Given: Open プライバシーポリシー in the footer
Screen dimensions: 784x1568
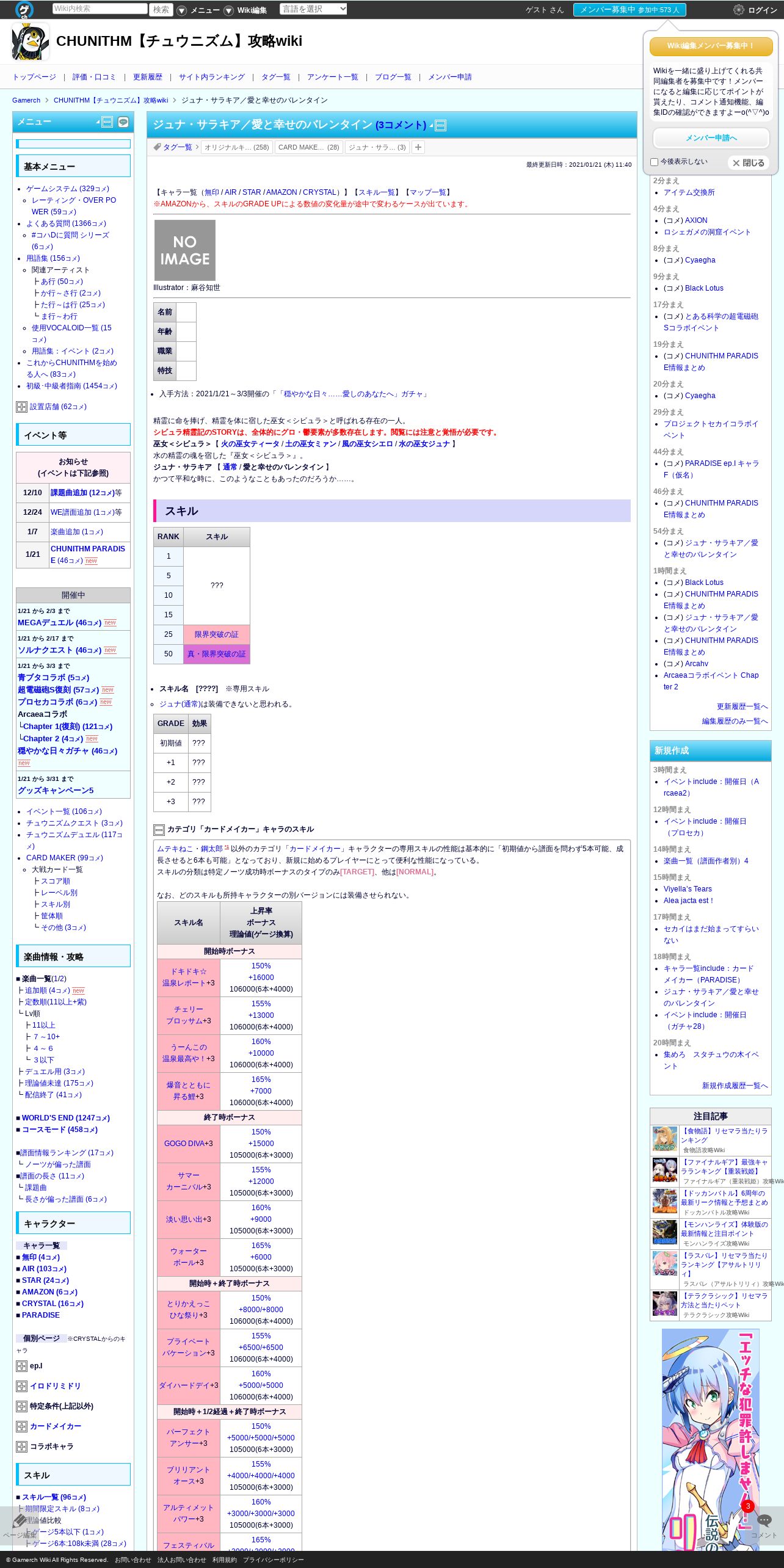Looking at the screenshot, I should pyautogui.click(x=274, y=1560).
